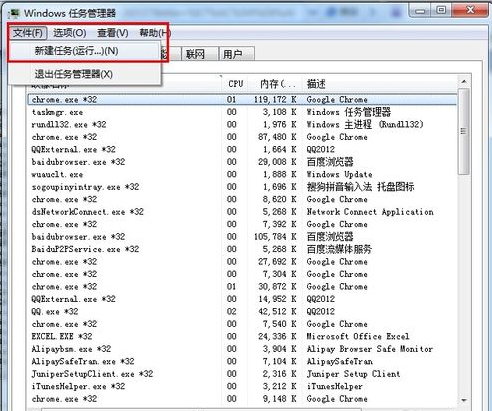Image resolution: width=492 pixels, height=411 pixels.
Task: Click the iTunesHelper description cell
Action: tap(334, 386)
